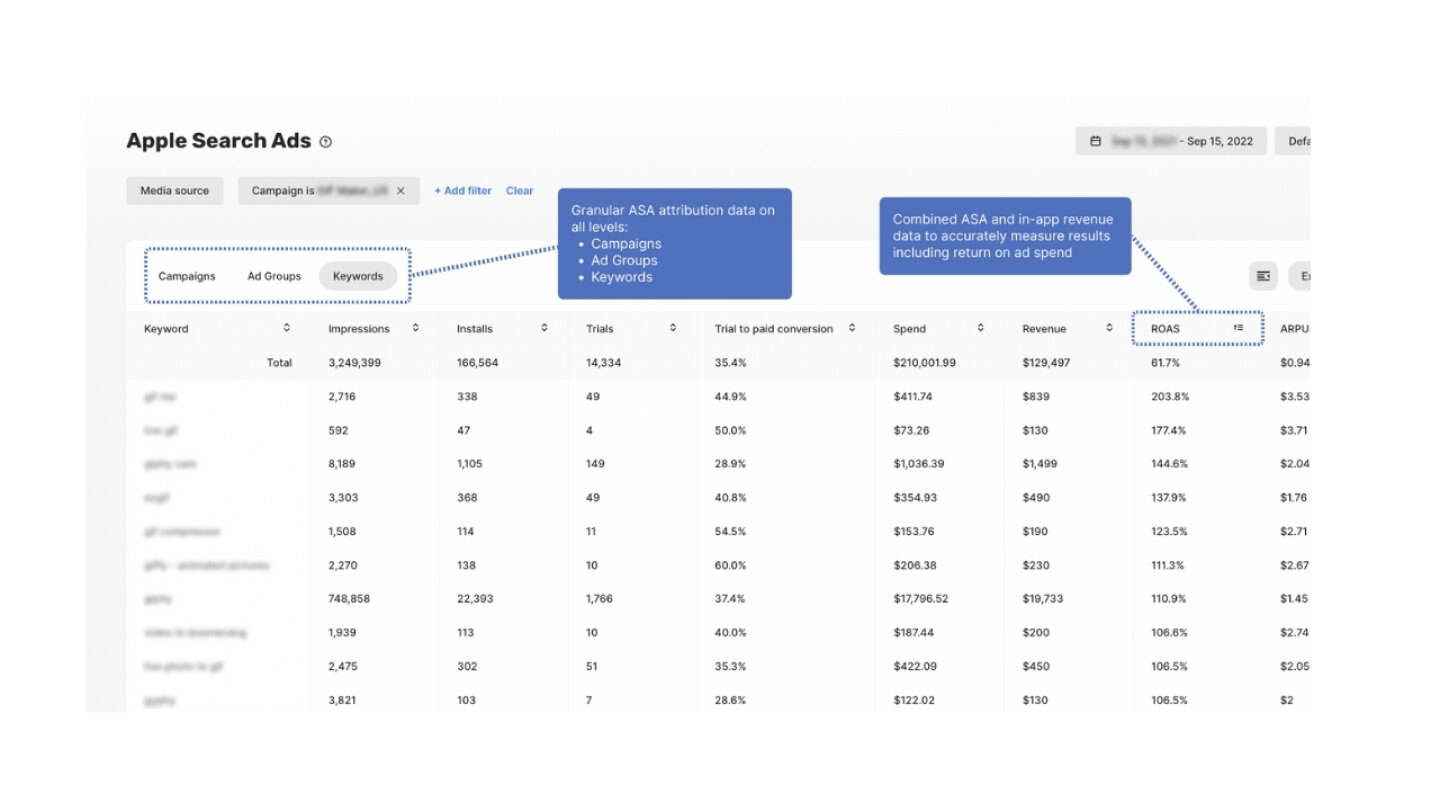This screenshot has height=810, width=1440.
Task: Click the installs cell showing 1,105
Action: [470, 464]
